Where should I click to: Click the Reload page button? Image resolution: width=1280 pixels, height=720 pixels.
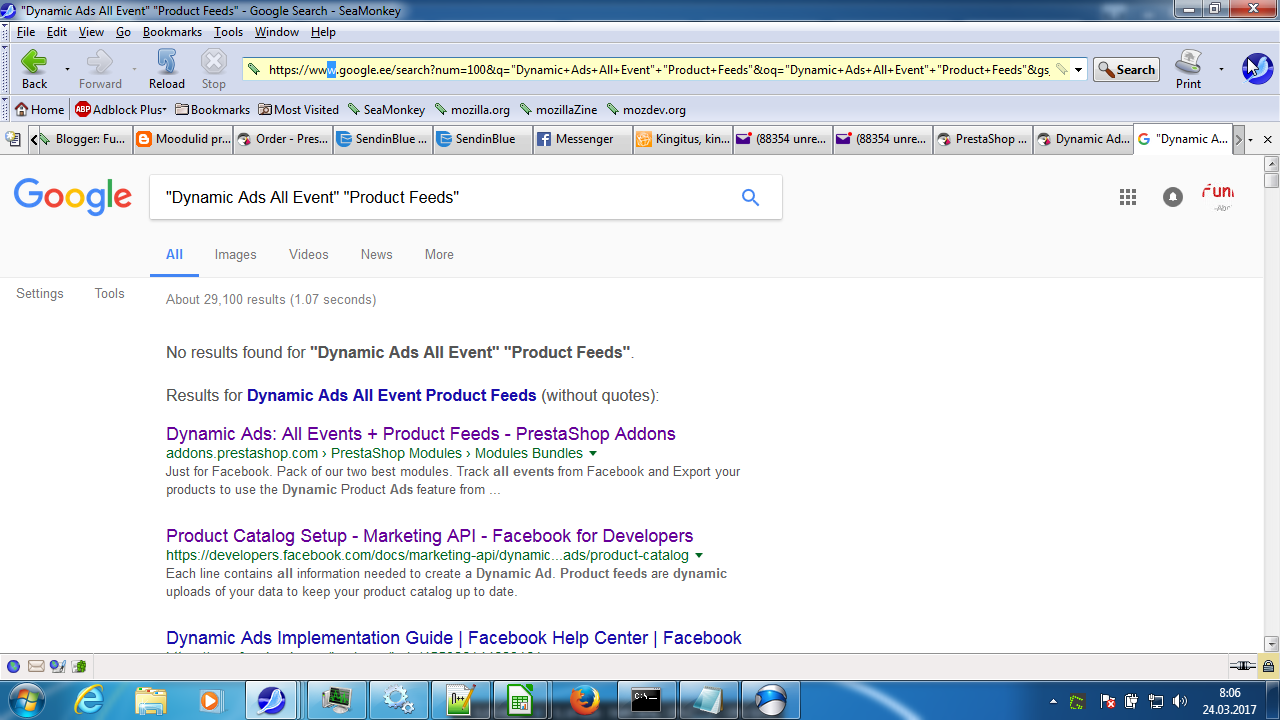(167, 69)
